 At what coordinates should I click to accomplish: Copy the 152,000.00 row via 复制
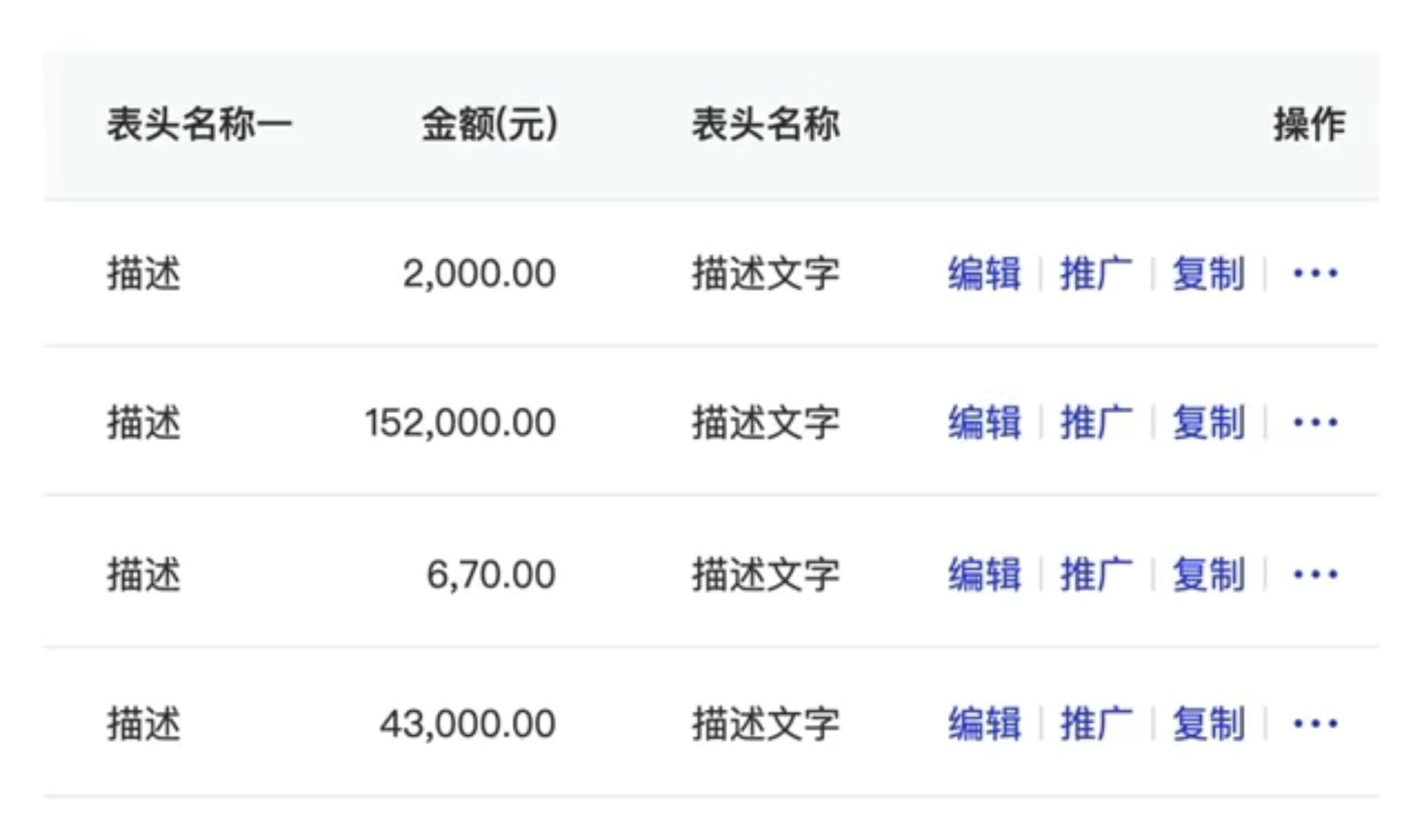[x=1208, y=422]
